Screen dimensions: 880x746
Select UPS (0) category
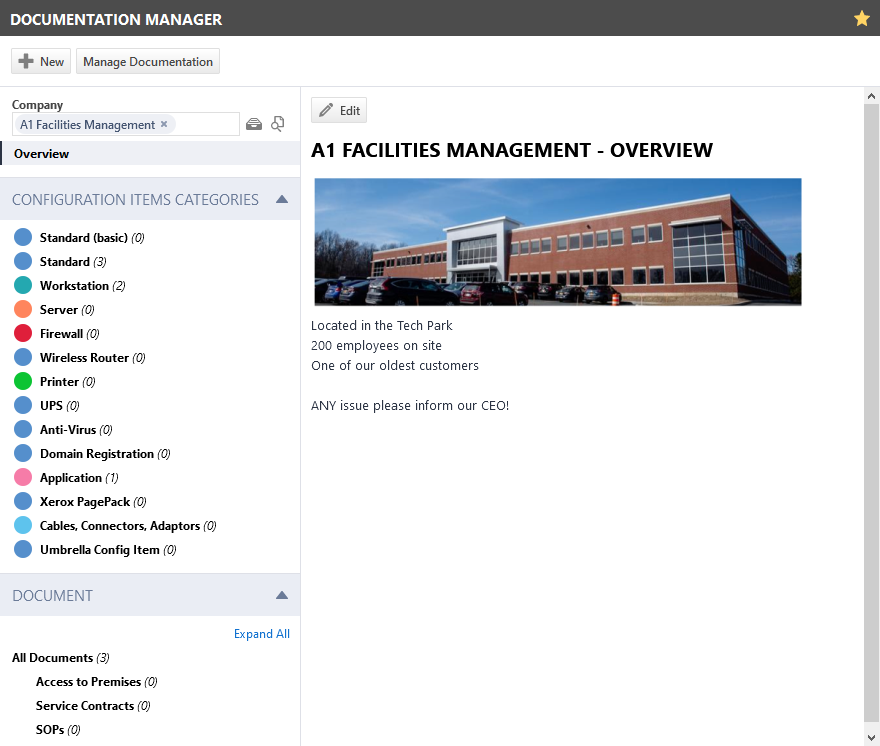pos(59,406)
